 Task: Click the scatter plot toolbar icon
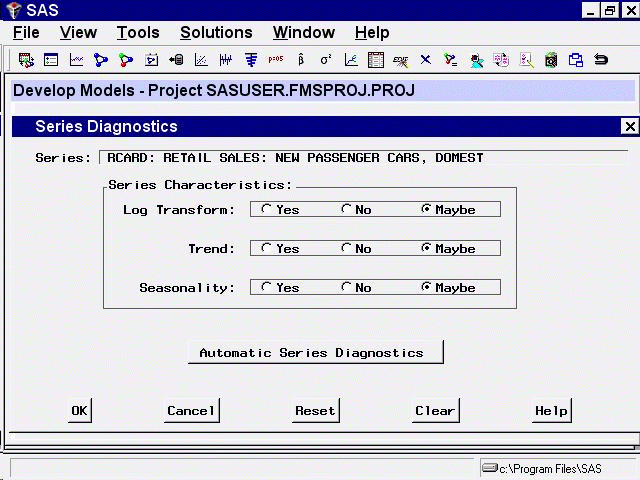point(201,60)
